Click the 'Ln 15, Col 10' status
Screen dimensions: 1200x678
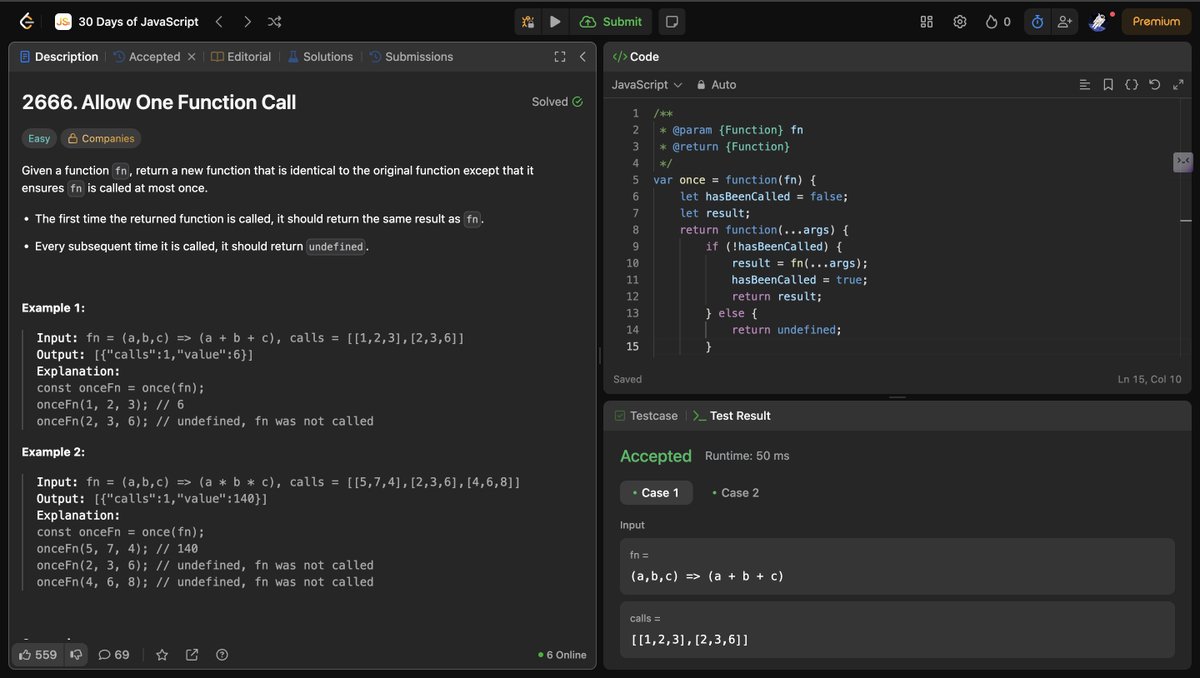tap(1150, 379)
